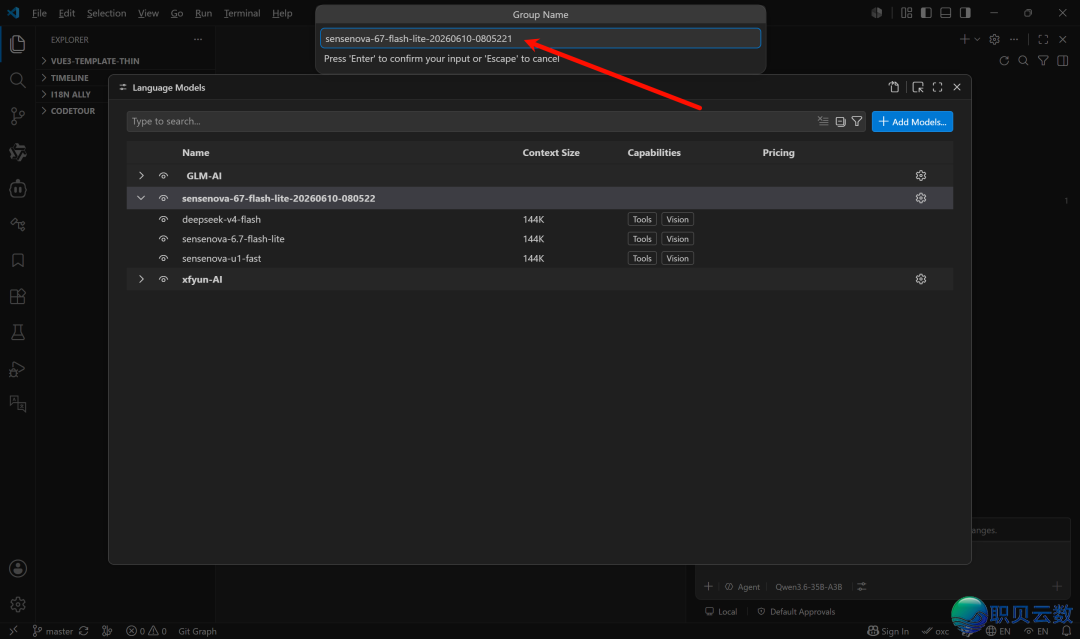Screen dimensions: 1080x639
Task: Open the Selection menu
Action: [106, 13]
